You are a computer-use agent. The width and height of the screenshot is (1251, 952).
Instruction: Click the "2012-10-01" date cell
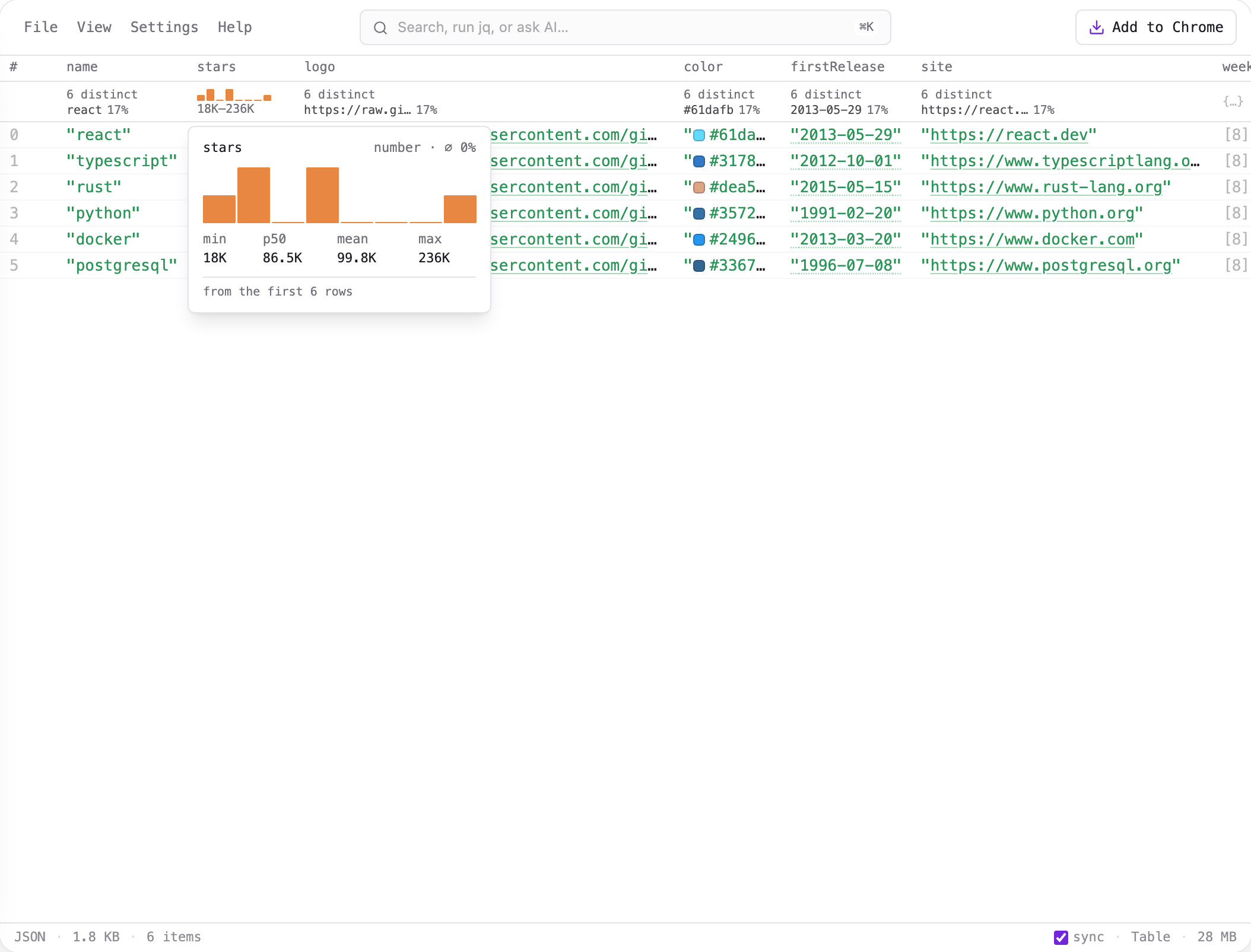pos(846,161)
